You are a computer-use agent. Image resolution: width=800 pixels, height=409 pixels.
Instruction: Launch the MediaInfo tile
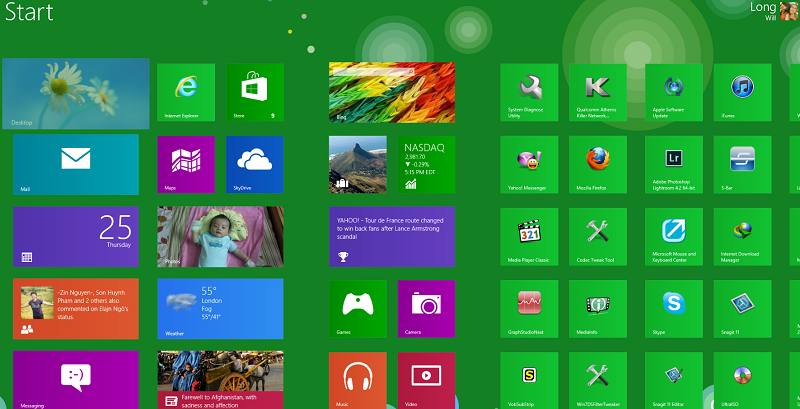coord(597,309)
